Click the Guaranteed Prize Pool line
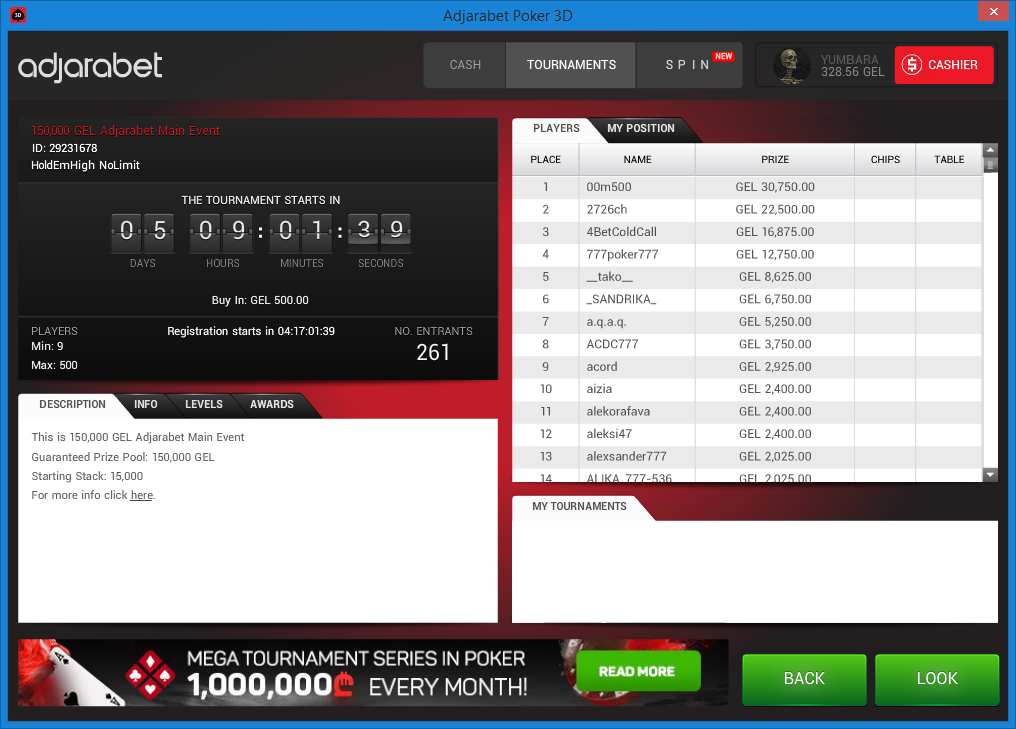 (122, 457)
